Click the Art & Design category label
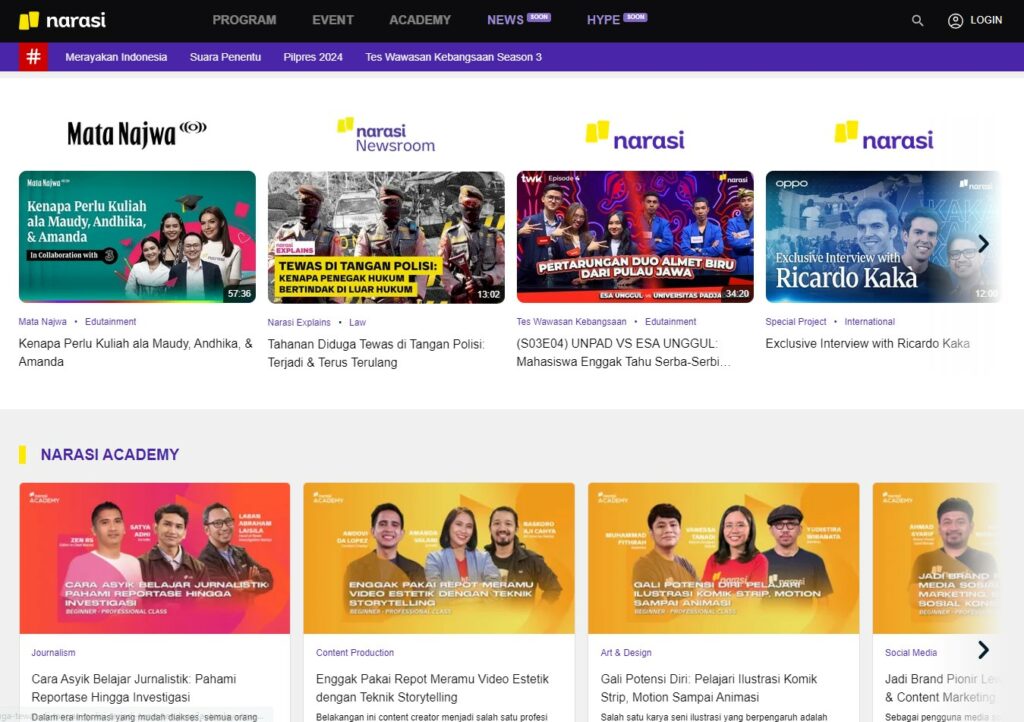 (626, 653)
